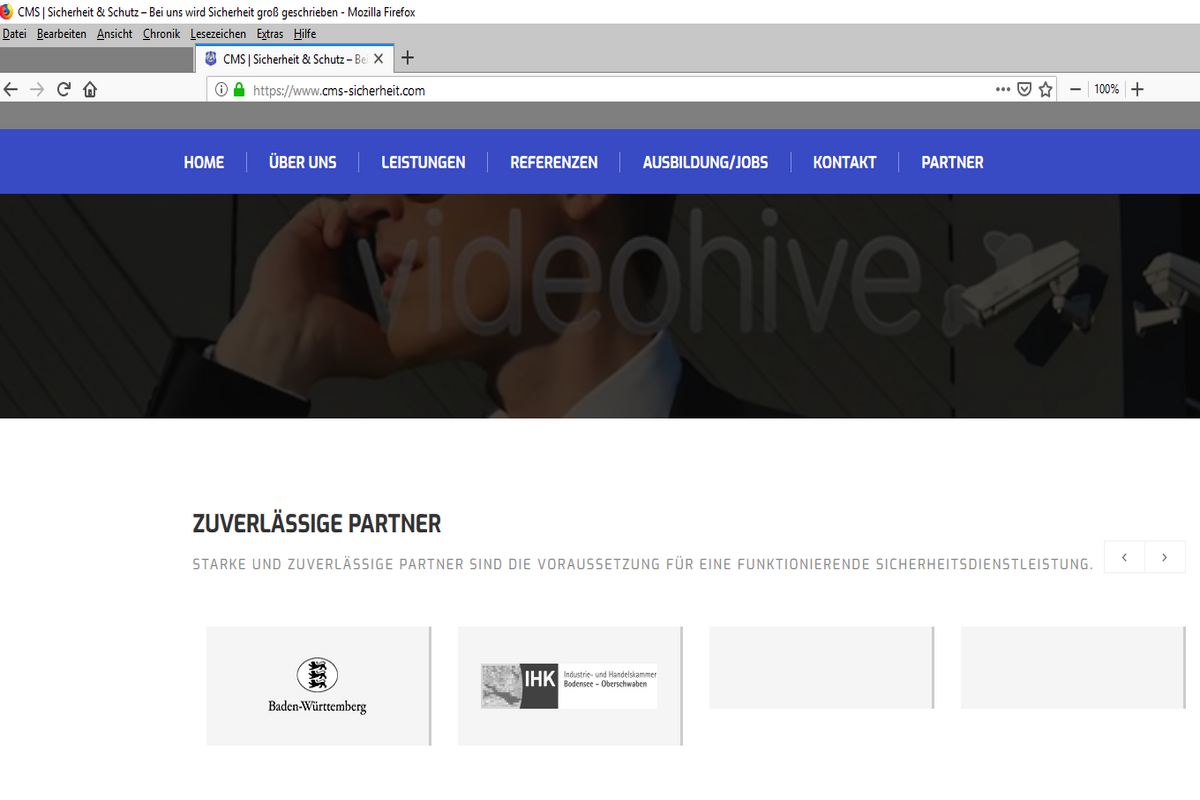Navigate to the Leistungen page
Viewport: 1200px width, 800px height.
tap(423, 162)
